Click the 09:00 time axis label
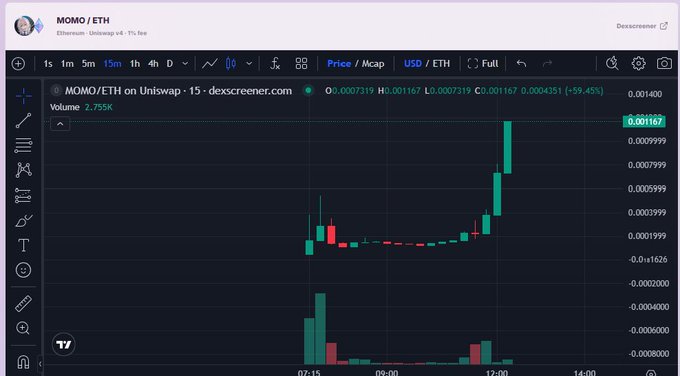680x376 pixels. [386, 373]
